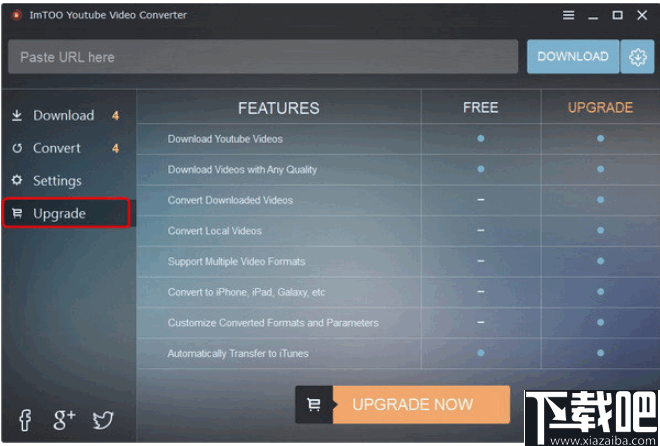Click Customize Converted Formats and Parameters text
Image resolution: width=660 pixels, height=446 pixels.
[x=273, y=323]
